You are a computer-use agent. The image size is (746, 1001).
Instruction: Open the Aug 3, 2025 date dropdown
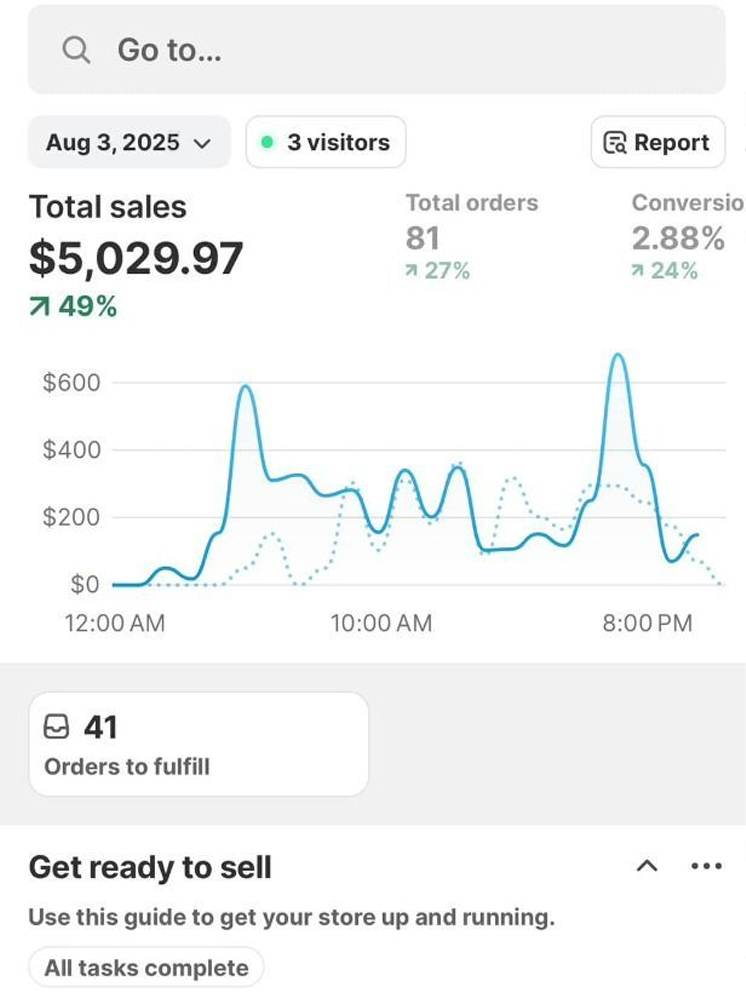coord(129,142)
